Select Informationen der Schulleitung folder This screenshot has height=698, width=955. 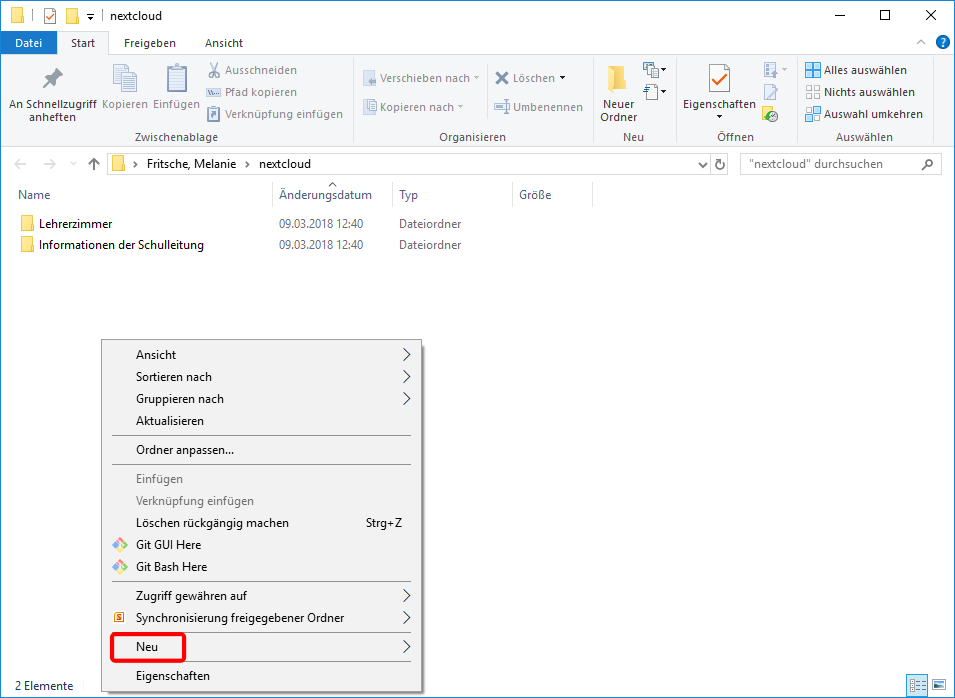(121, 245)
